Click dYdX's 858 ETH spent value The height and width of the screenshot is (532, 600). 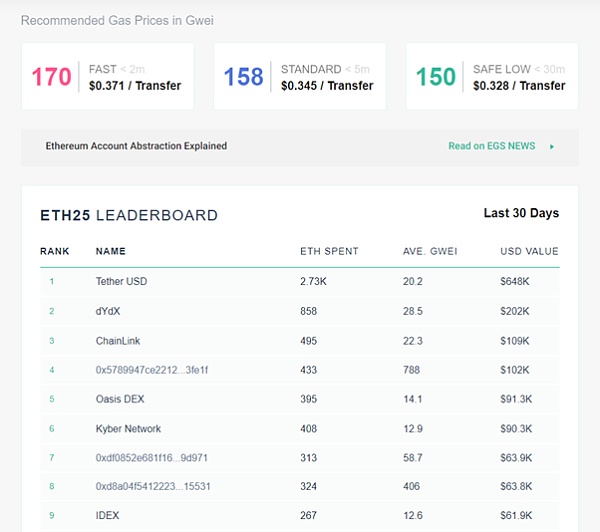tap(308, 311)
